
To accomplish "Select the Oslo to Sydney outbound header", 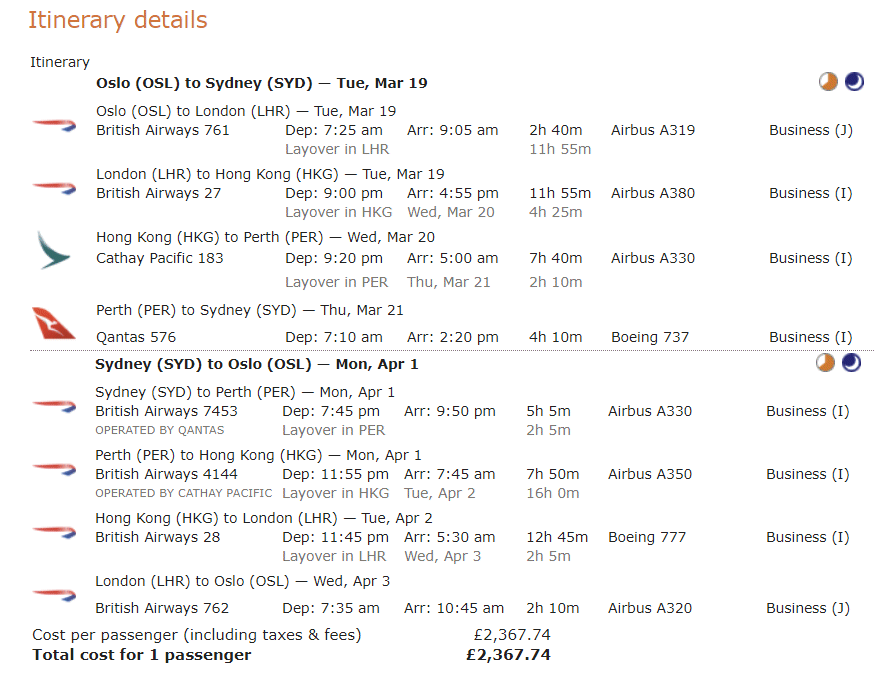I will point(262,83).
